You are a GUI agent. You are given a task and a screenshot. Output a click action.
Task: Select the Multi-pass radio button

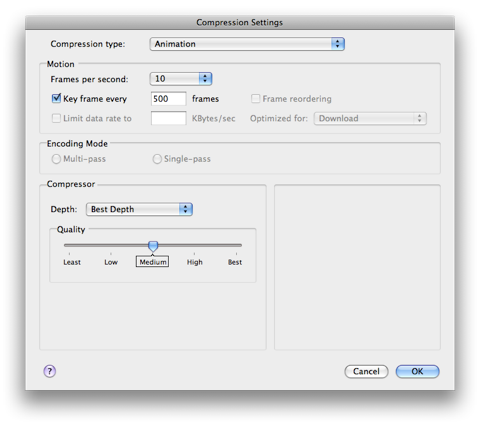coord(56,159)
